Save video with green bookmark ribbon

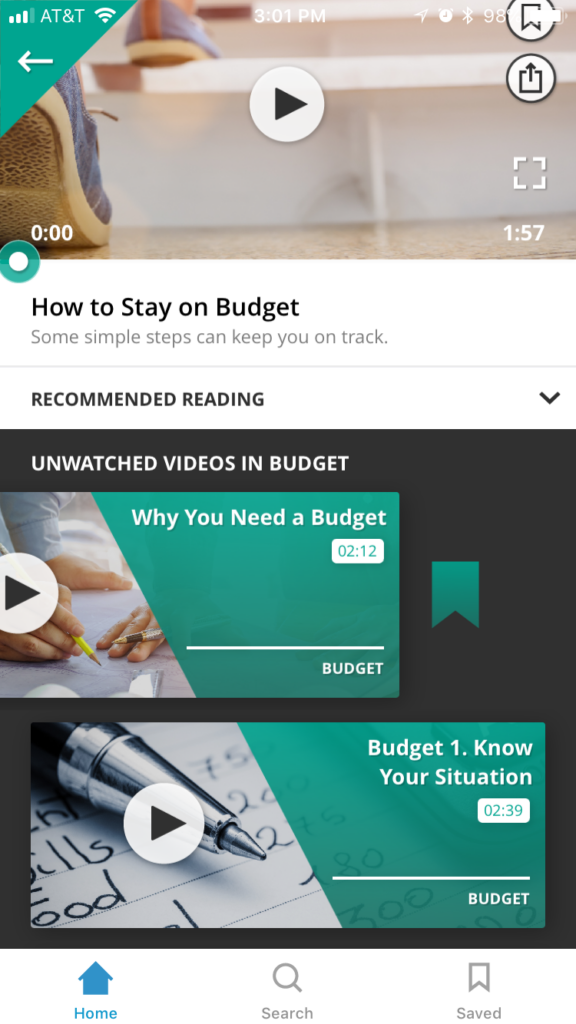455,594
